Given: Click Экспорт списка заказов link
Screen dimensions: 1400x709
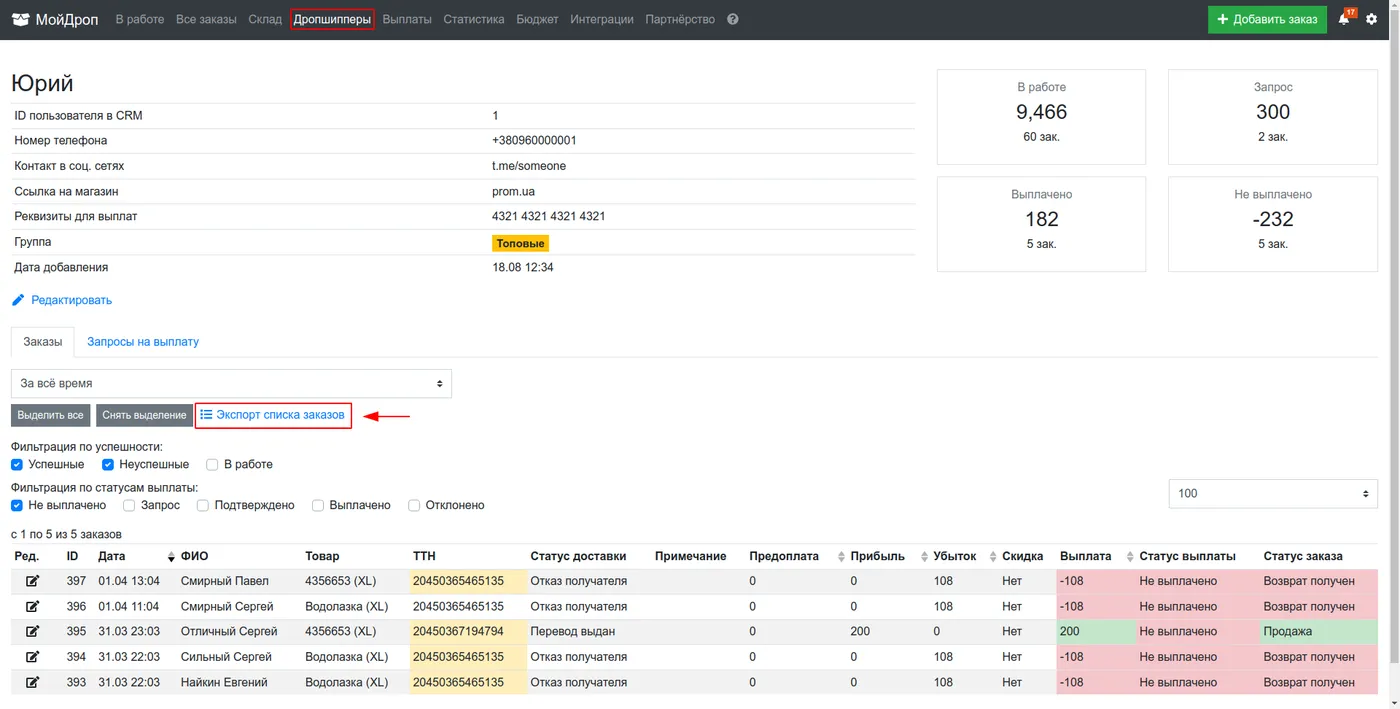Looking at the screenshot, I should [273, 415].
